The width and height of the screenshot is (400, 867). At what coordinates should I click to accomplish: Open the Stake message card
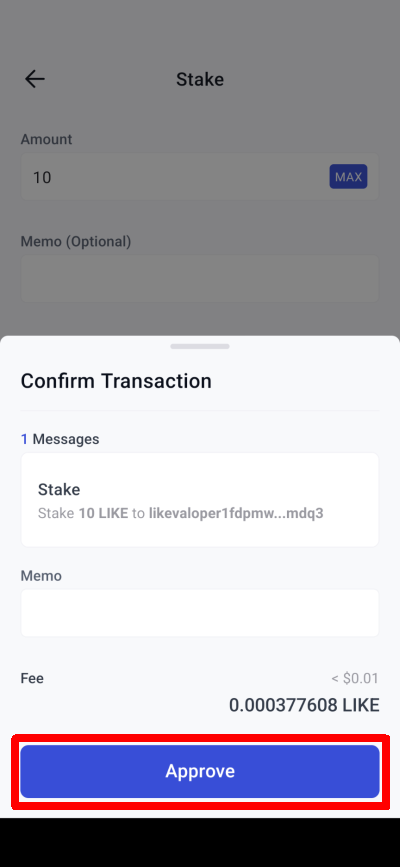click(200, 500)
